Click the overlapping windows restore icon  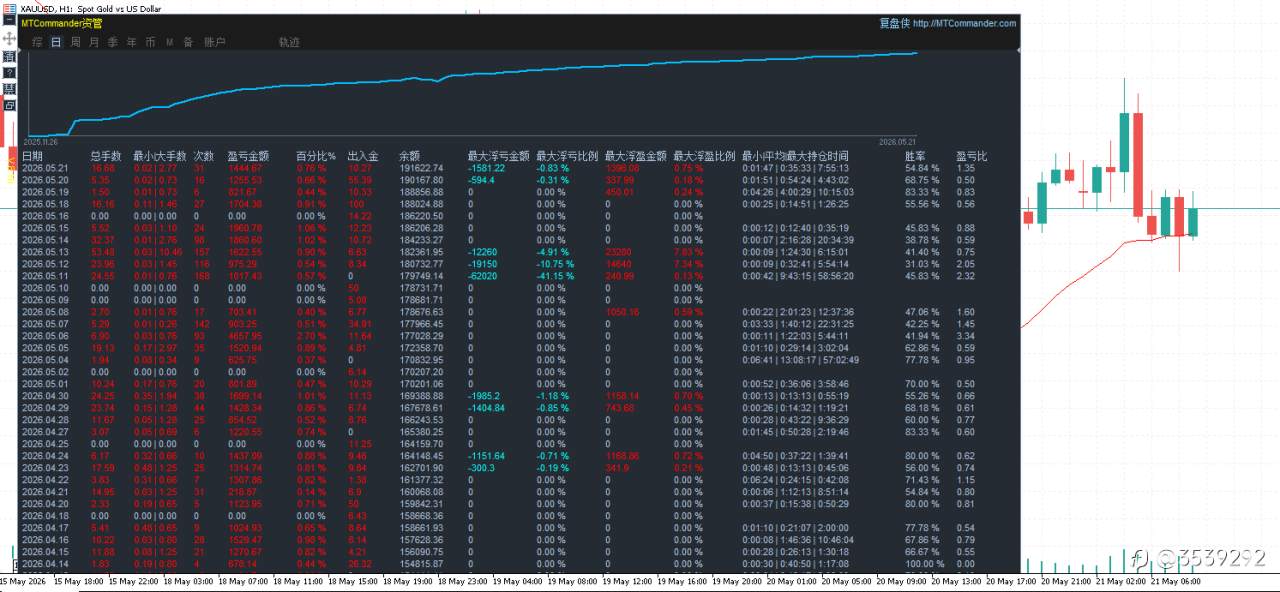pyautogui.click(x=9, y=105)
